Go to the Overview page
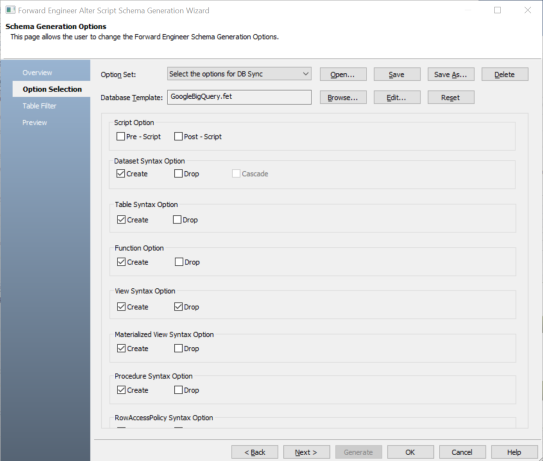The width and height of the screenshot is (543, 461). (37, 73)
